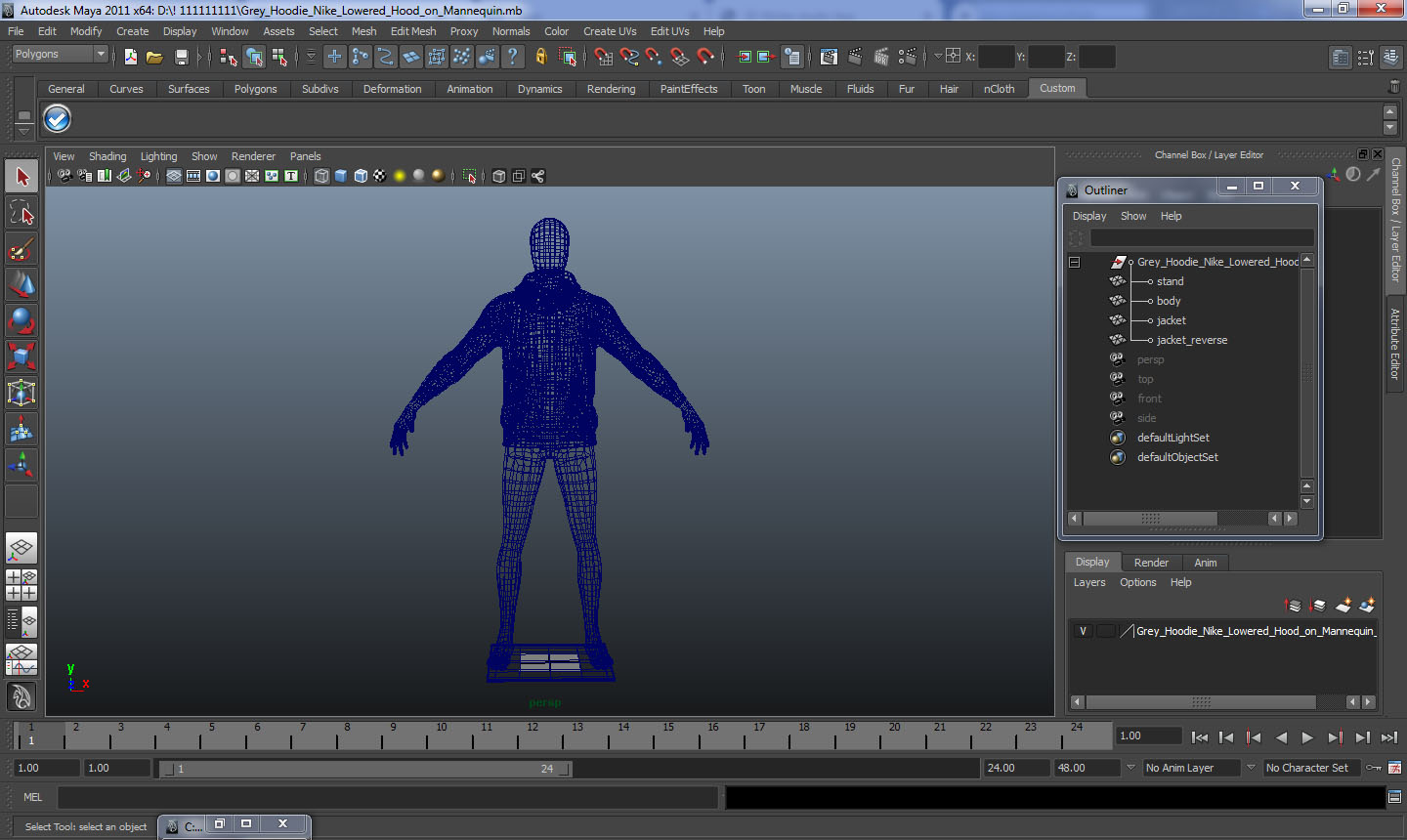Click the shelf trash can icon
Image resolution: width=1407 pixels, height=840 pixels.
pyautogui.click(x=1394, y=88)
